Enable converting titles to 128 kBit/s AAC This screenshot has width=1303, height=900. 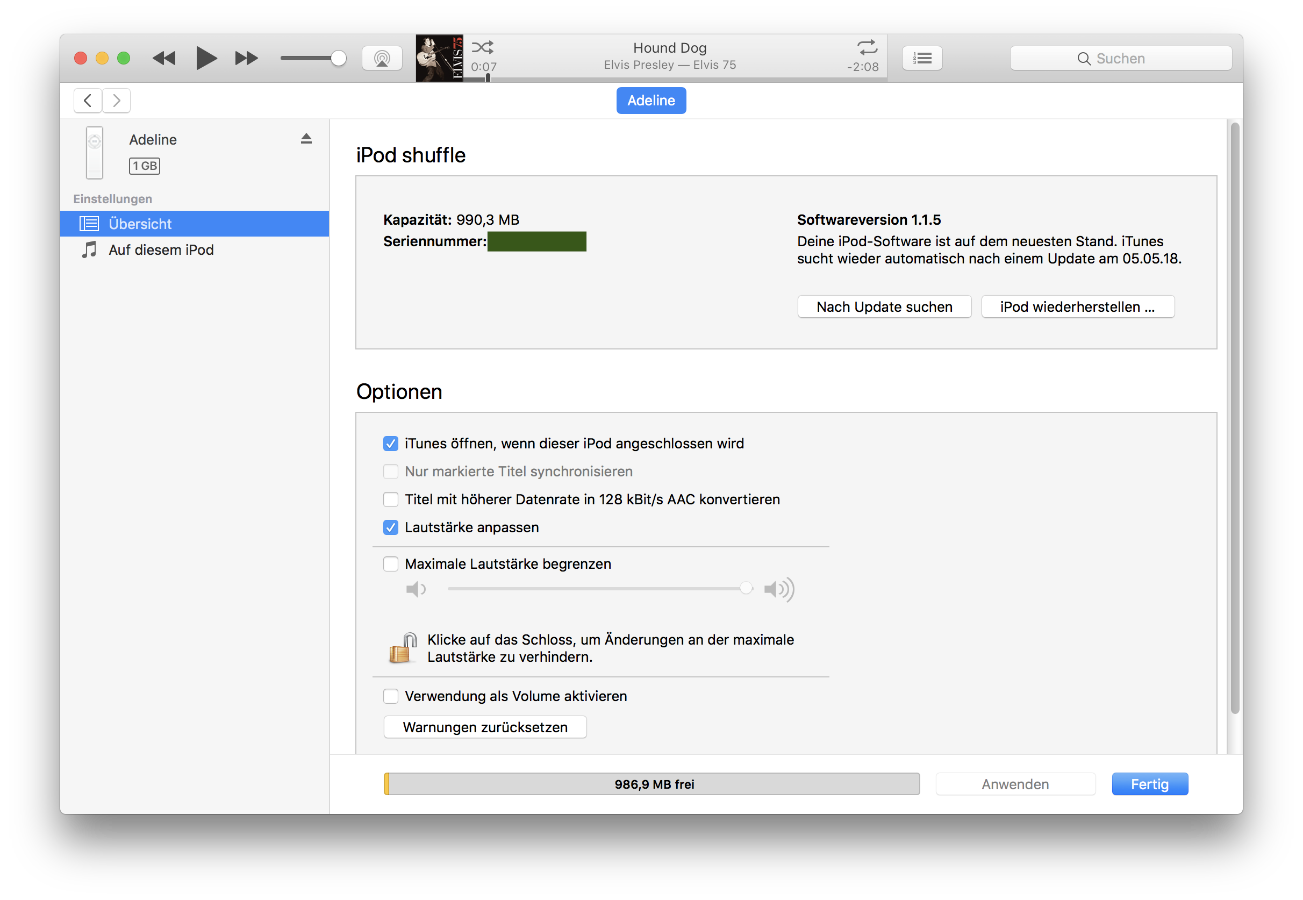[391, 499]
